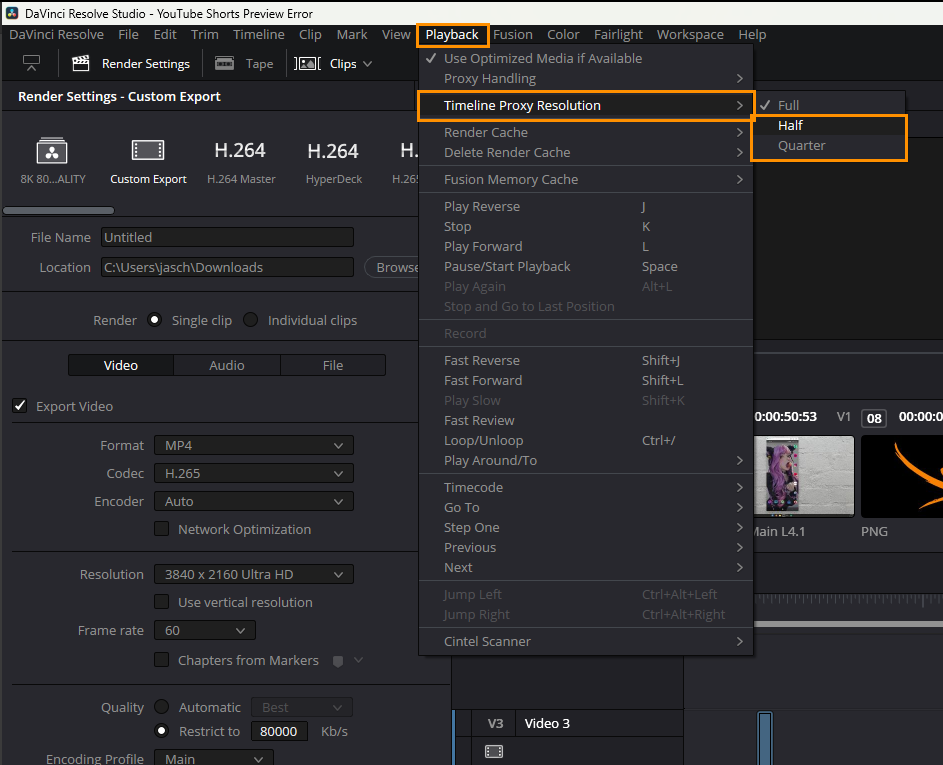Click the Chapters from Markers marker icon
The height and width of the screenshot is (765, 943).
(338, 661)
